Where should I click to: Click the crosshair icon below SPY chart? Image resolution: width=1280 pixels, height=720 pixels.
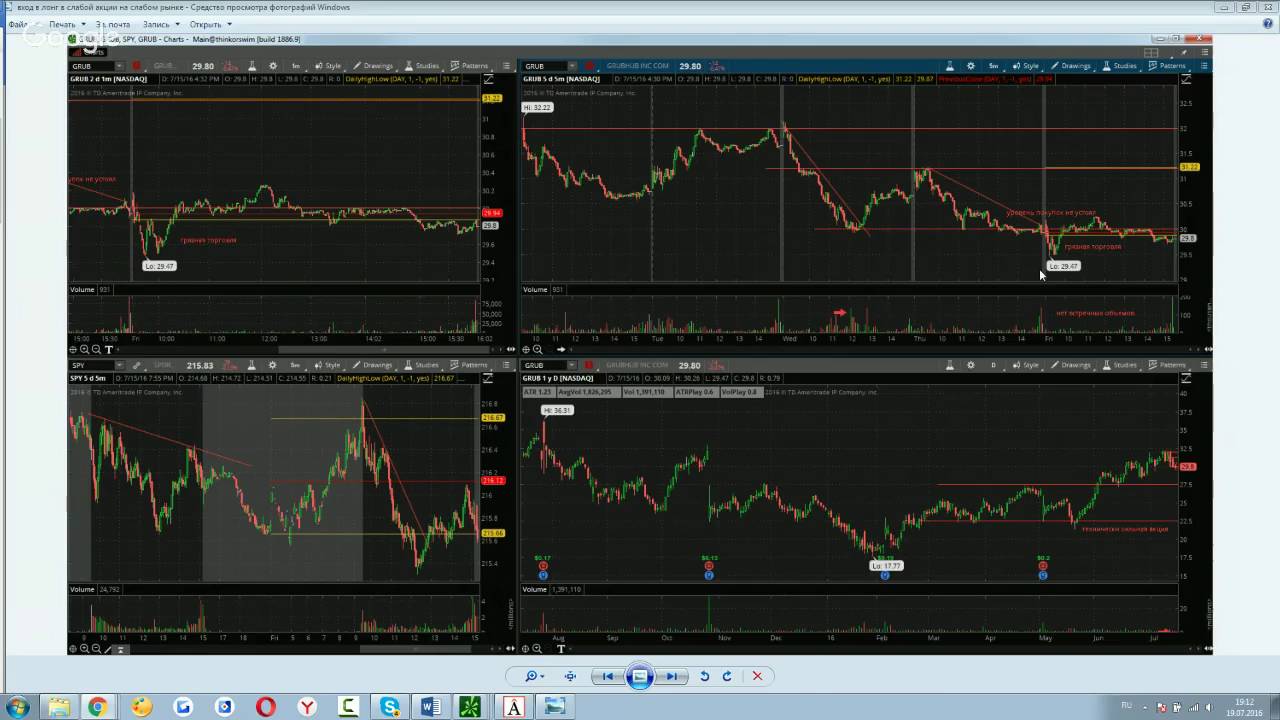tap(72, 649)
